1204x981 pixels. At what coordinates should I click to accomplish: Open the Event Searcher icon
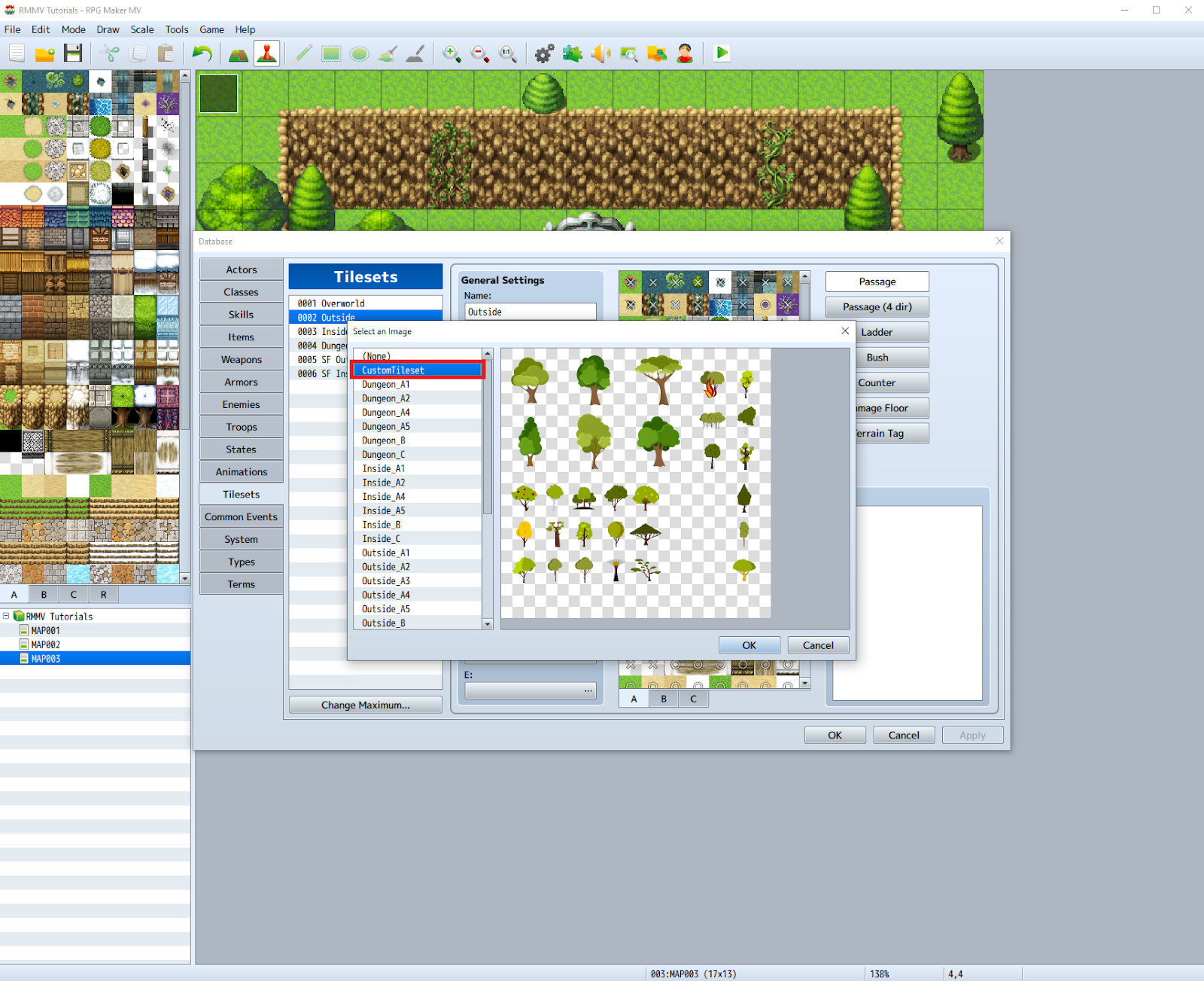[628, 53]
